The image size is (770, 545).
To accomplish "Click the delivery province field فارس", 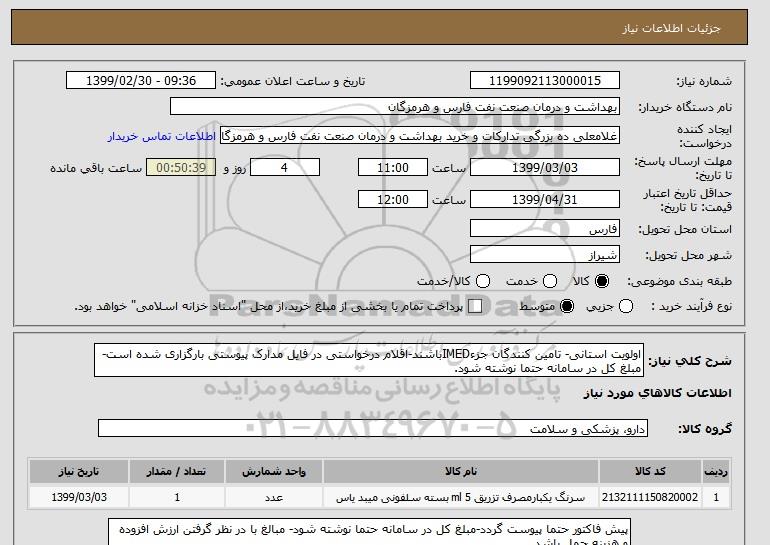I will point(545,229).
